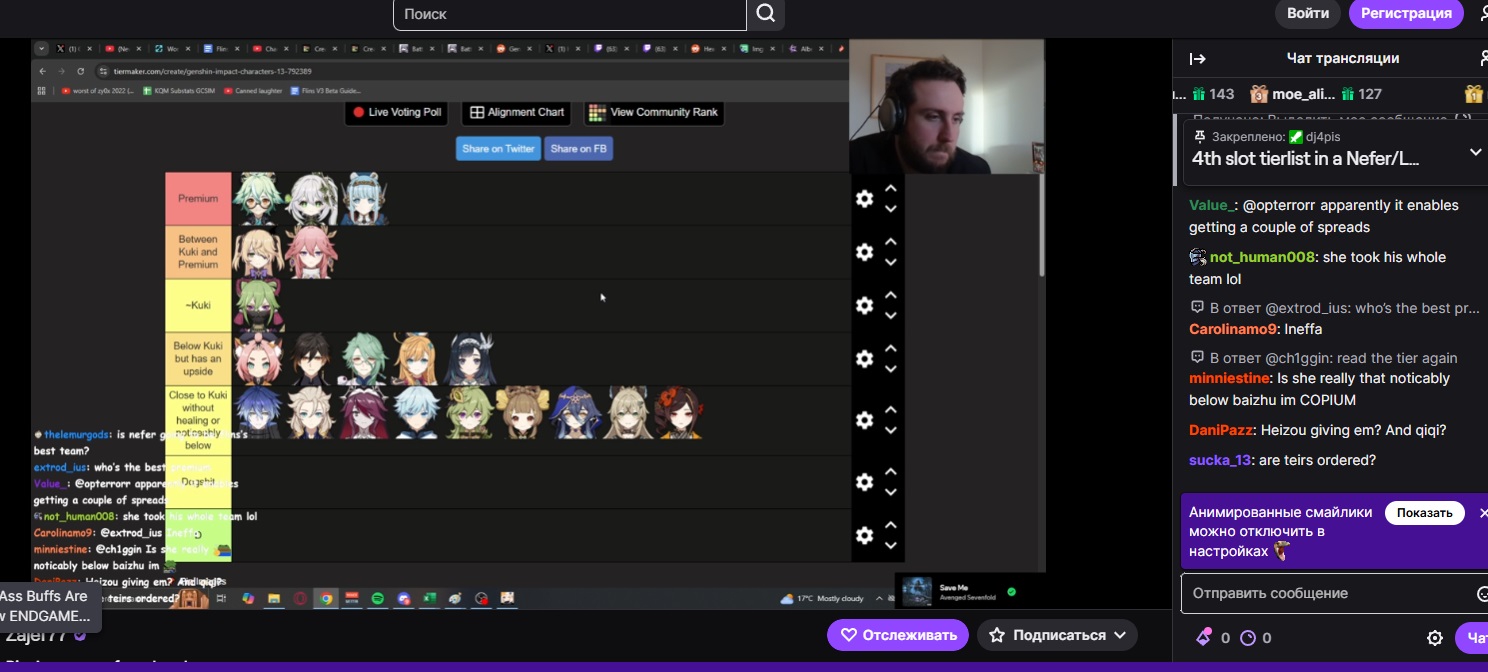Click the Canned laughter bookmark
Screen dimensions: 1488x672
[x=254, y=91]
